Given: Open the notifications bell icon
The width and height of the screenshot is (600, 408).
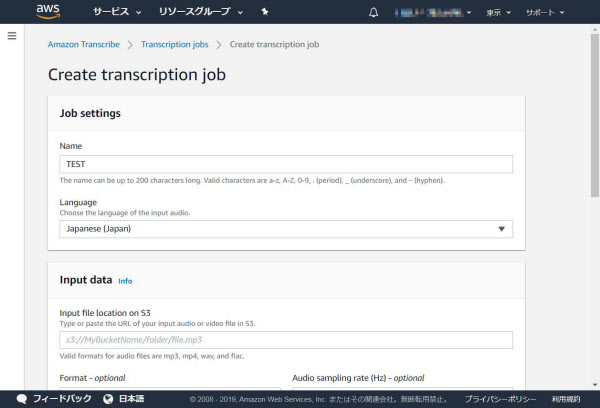Looking at the screenshot, I should (x=373, y=12).
